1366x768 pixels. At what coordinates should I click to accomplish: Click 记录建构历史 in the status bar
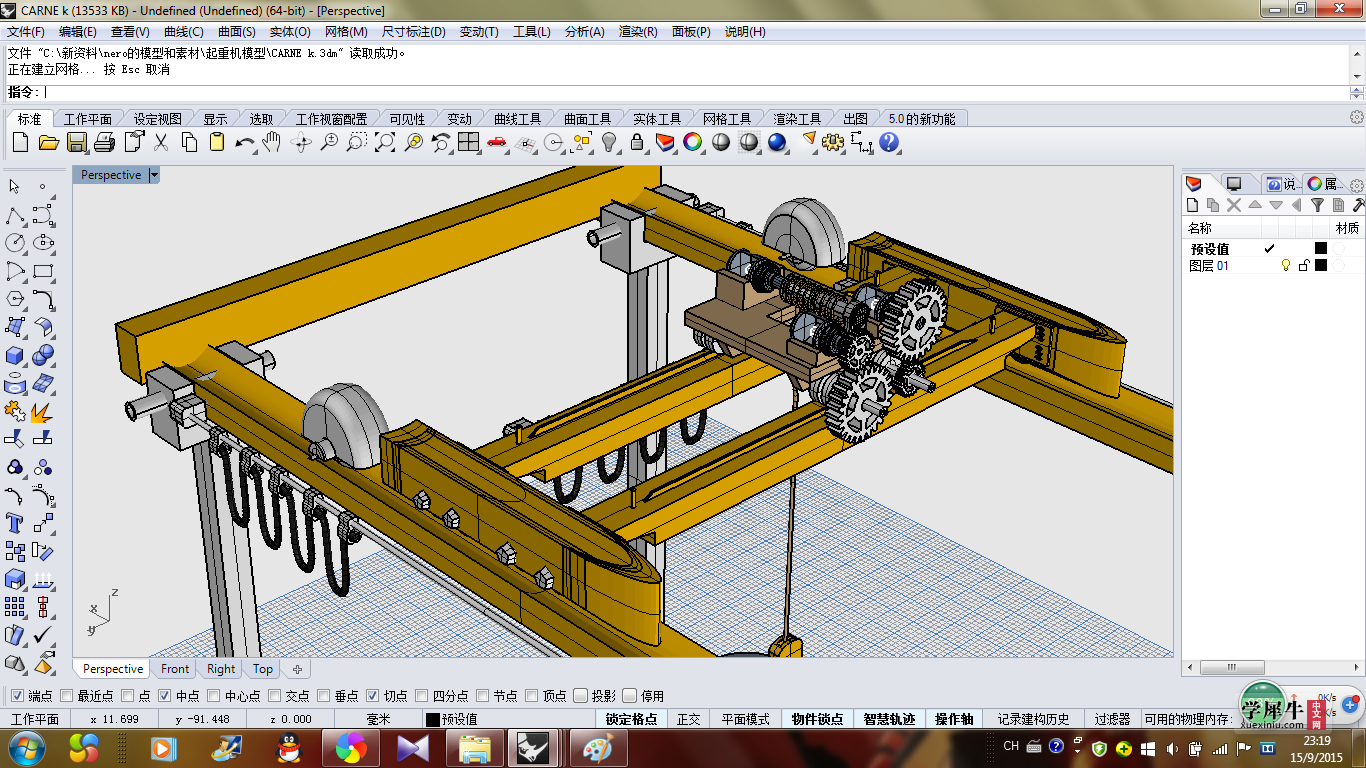1033,719
